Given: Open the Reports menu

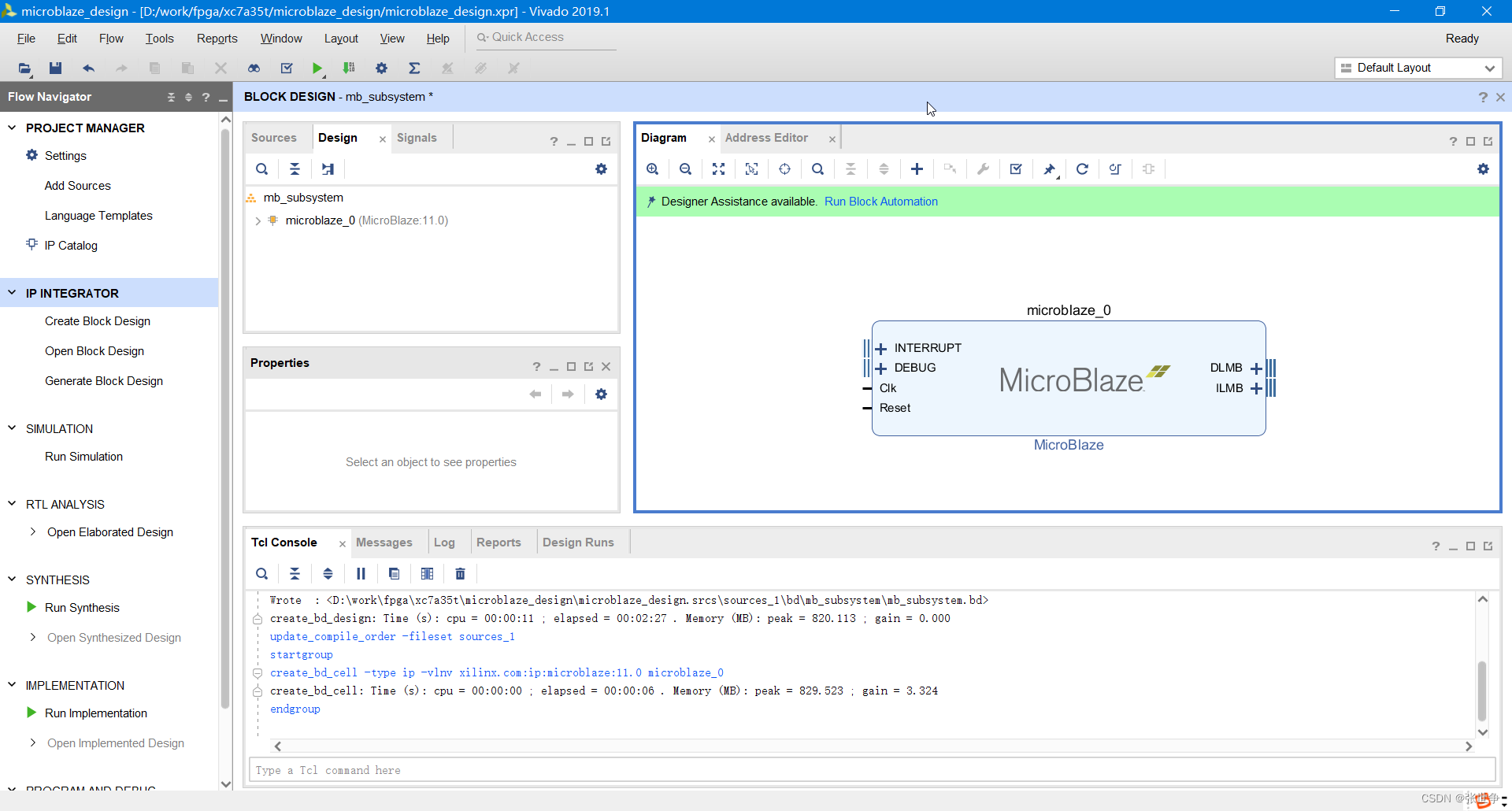Looking at the screenshot, I should [217, 38].
